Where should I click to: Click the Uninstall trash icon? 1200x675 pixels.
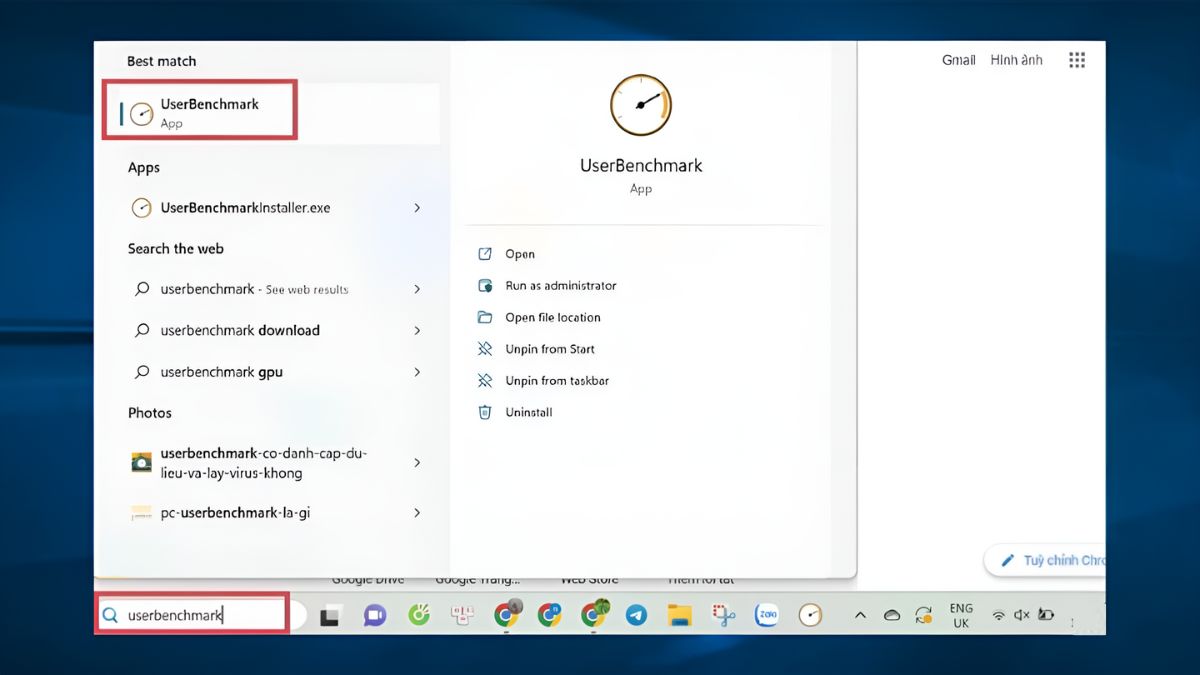point(485,412)
